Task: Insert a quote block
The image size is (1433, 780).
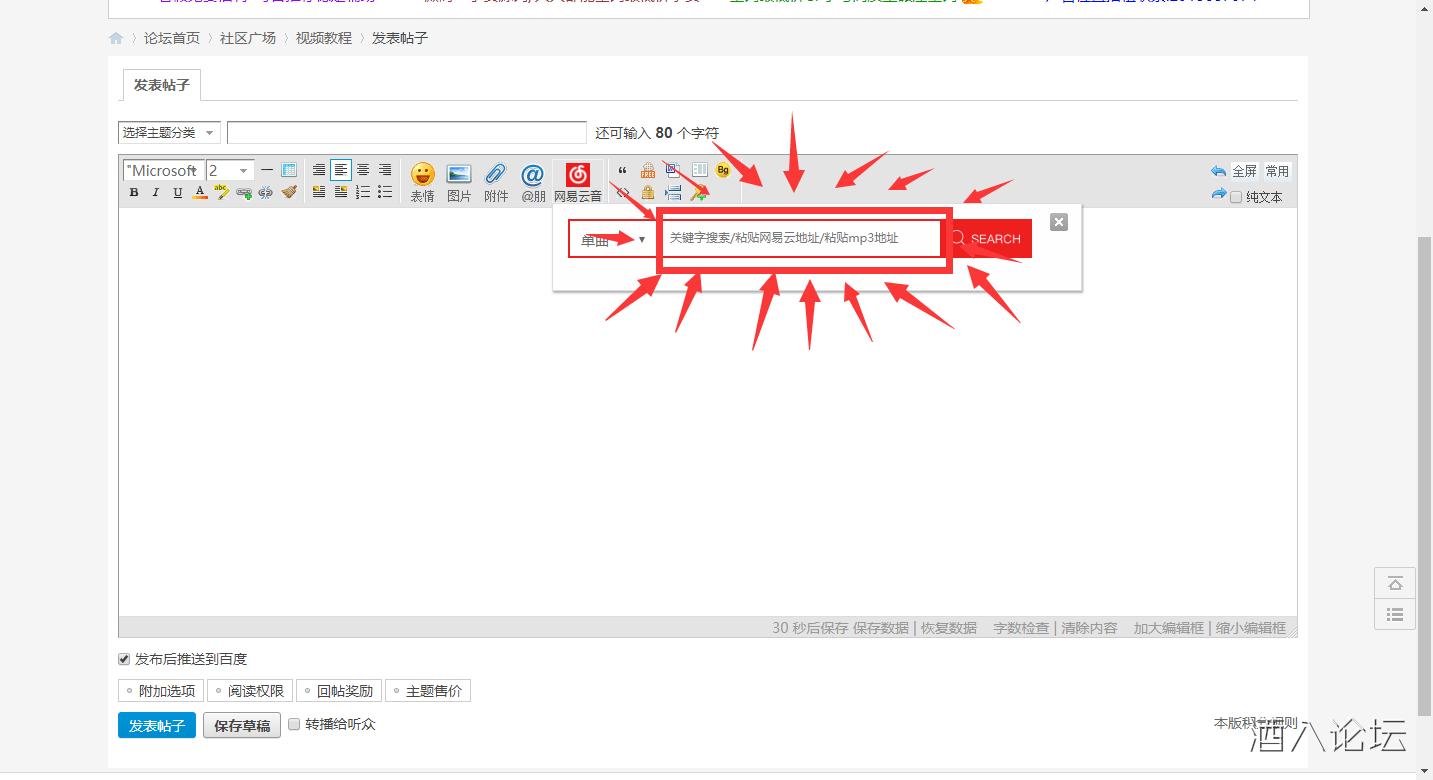Action: point(623,170)
